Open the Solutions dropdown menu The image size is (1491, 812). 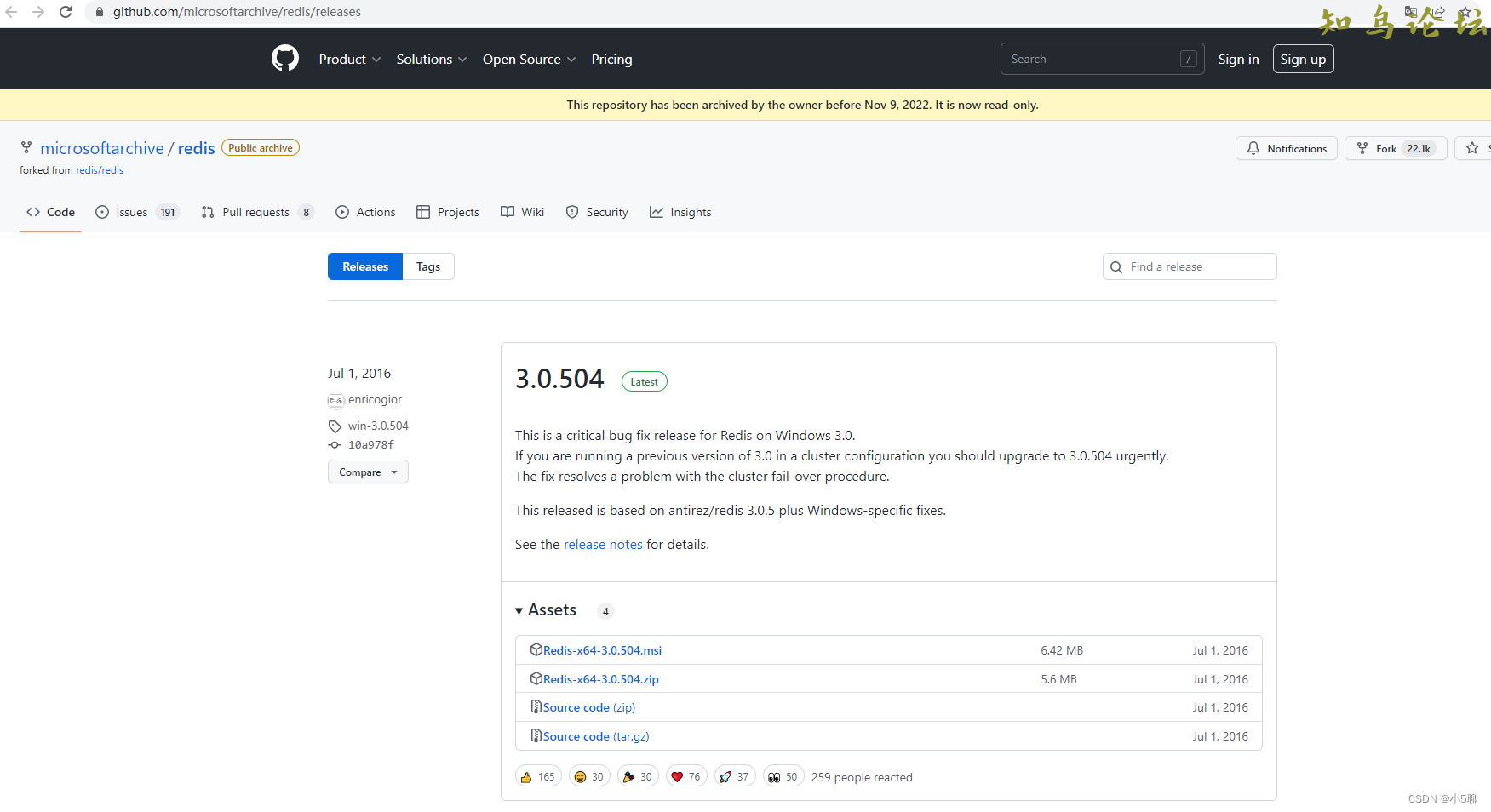click(x=431, y=59)
